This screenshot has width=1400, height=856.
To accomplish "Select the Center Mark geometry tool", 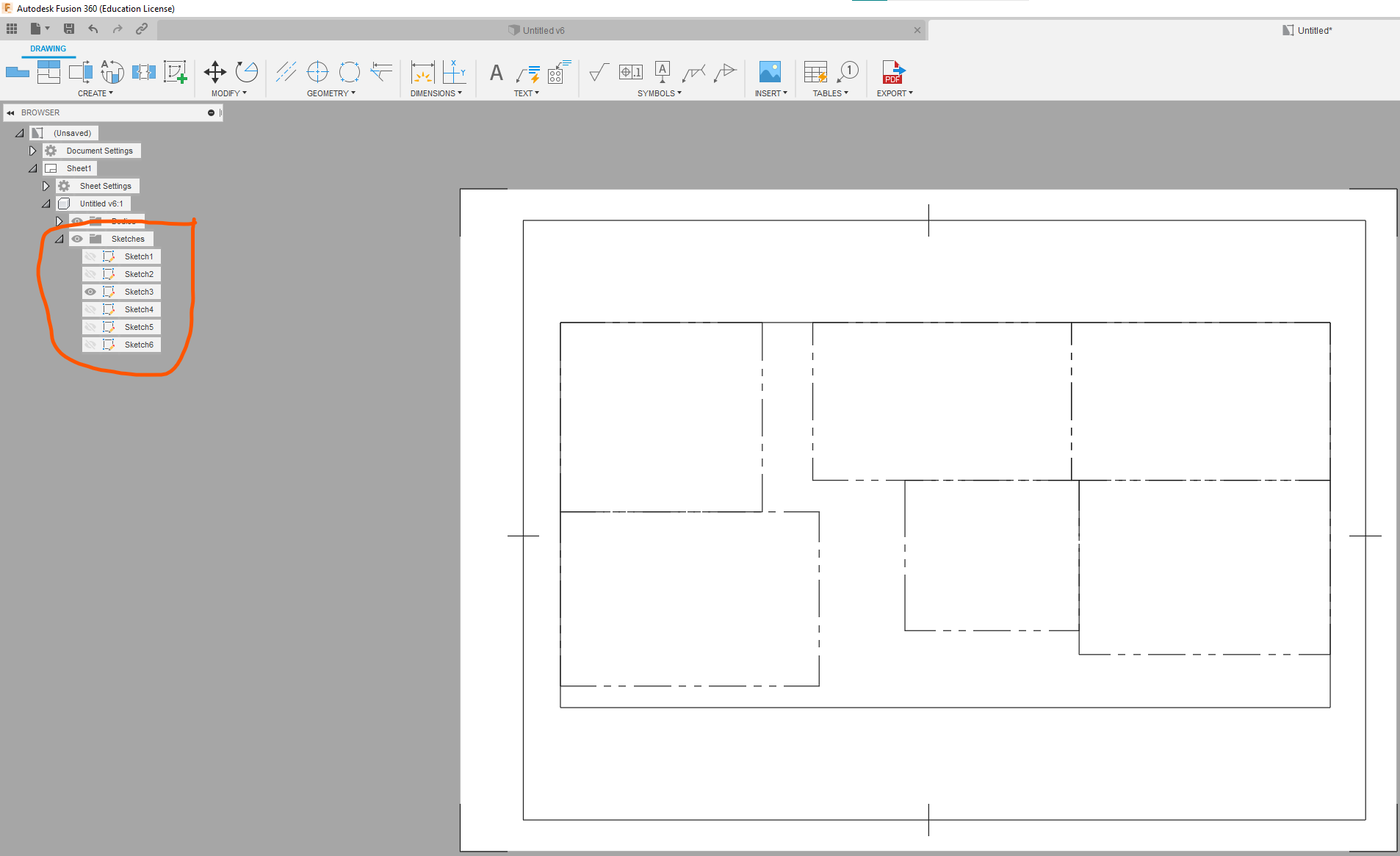I will click(x=317, y=72).
